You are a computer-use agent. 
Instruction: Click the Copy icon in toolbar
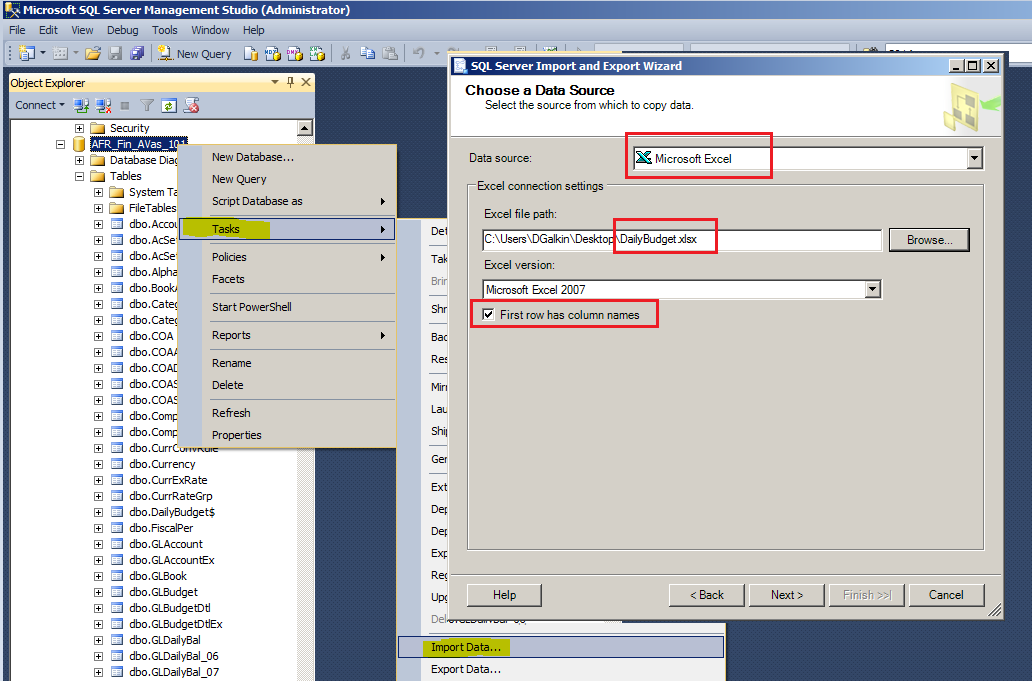coord(367,53)
